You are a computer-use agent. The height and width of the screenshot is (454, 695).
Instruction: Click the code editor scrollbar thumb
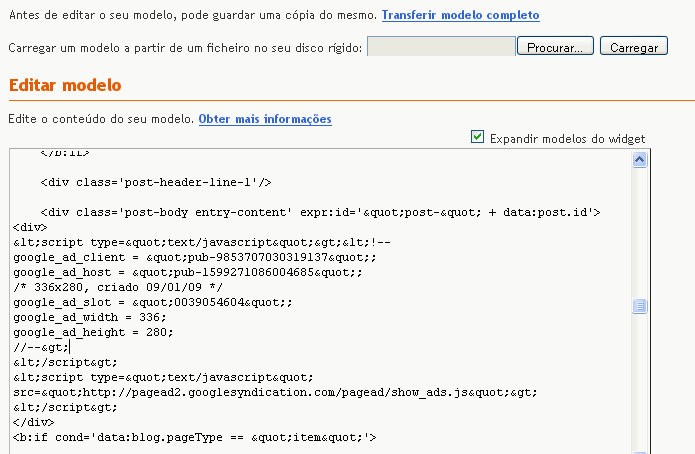point(639,306)
